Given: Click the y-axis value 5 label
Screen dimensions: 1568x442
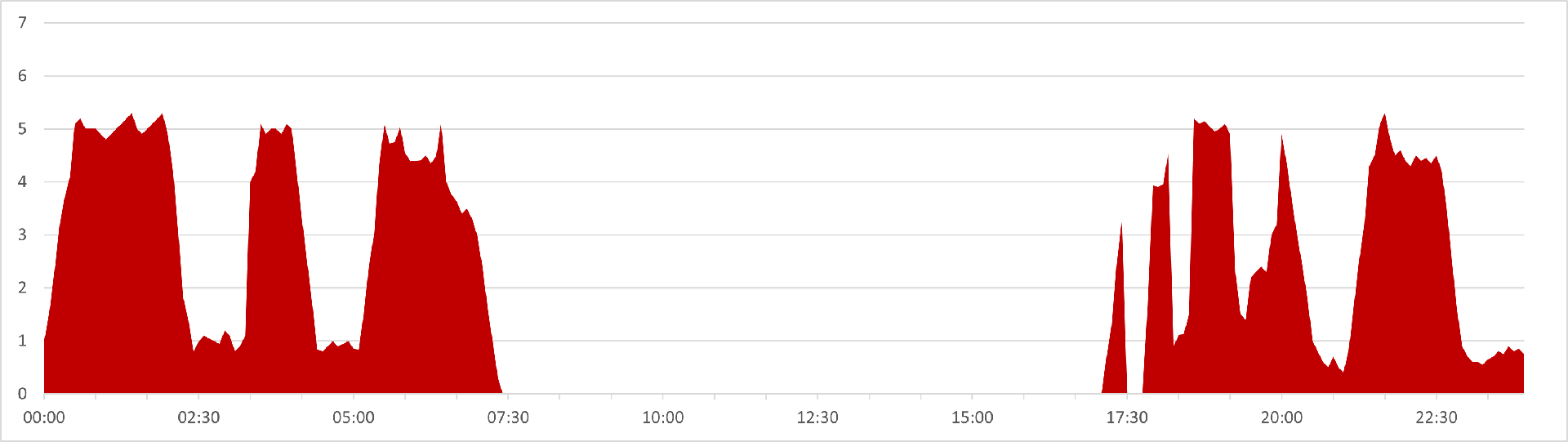Looking at the screenshot, I should [x=23, y=129].
